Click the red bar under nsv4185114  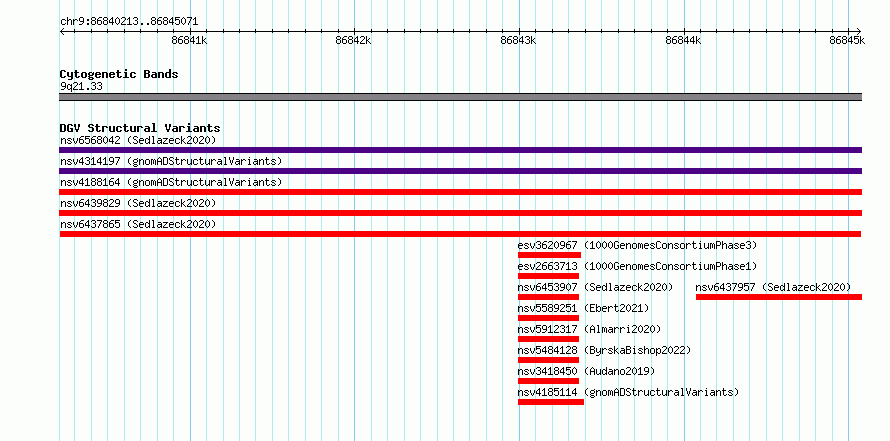[551, 402]
